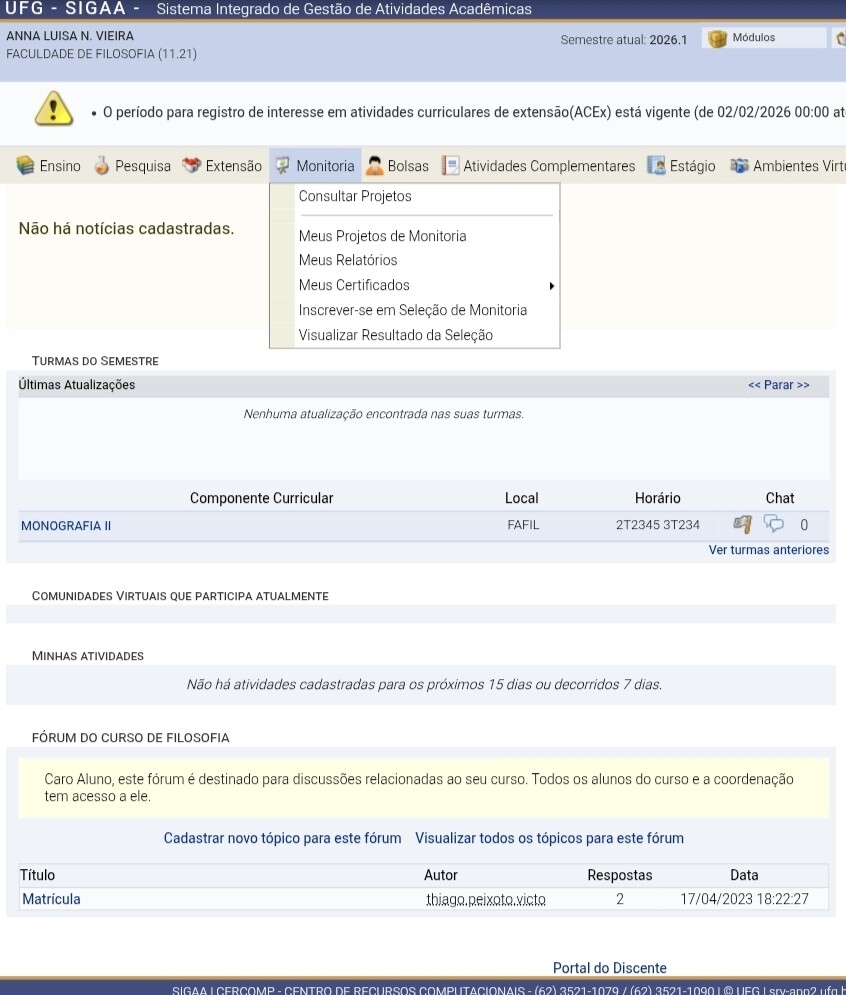Expand the Meus Certificados submenu arrow
Screen dimensions: 846x995
(552, 286)
